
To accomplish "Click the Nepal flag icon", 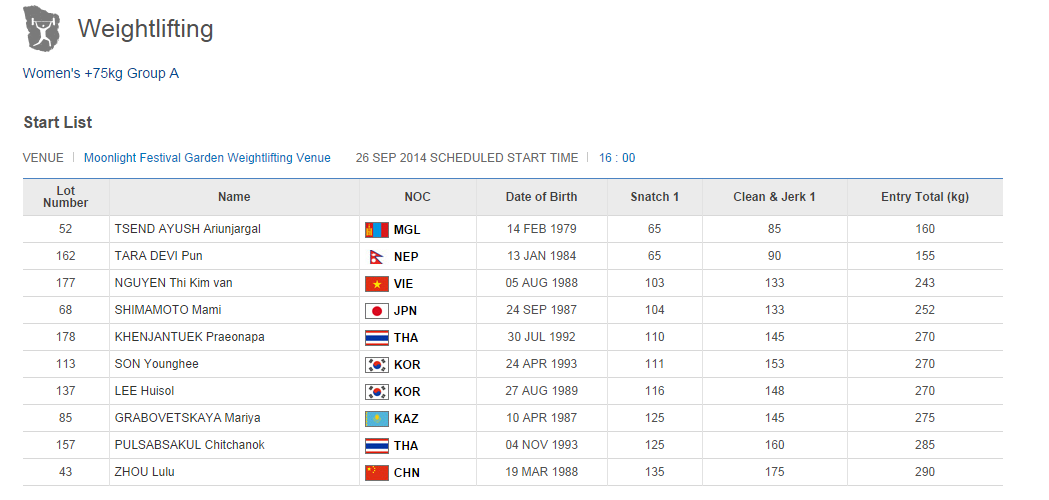I will 376,256.
